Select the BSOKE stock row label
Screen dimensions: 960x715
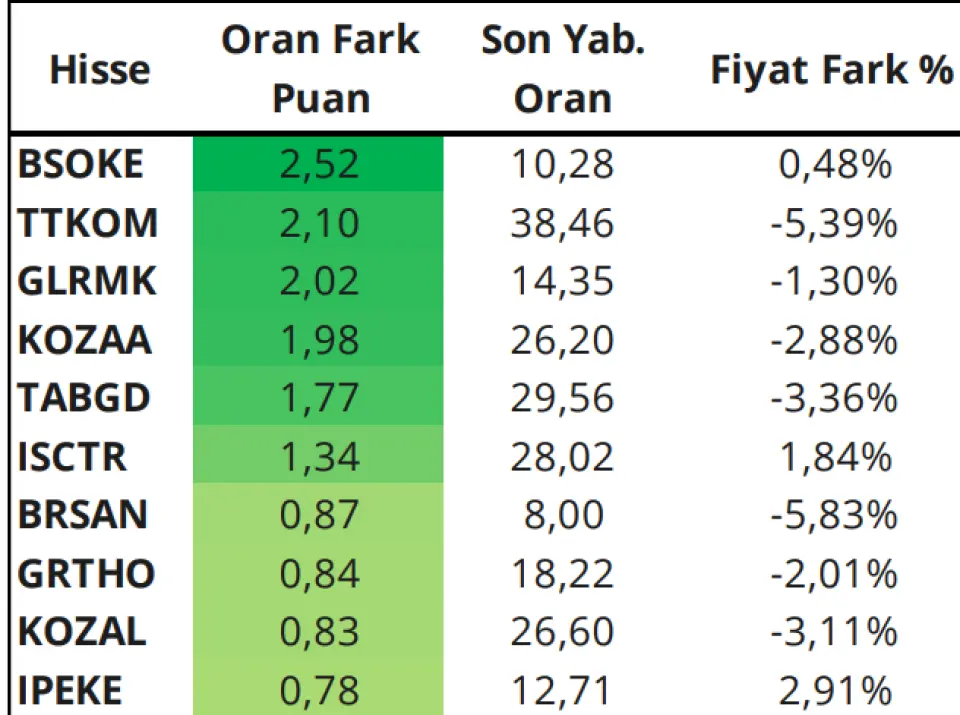pos(80,164)
